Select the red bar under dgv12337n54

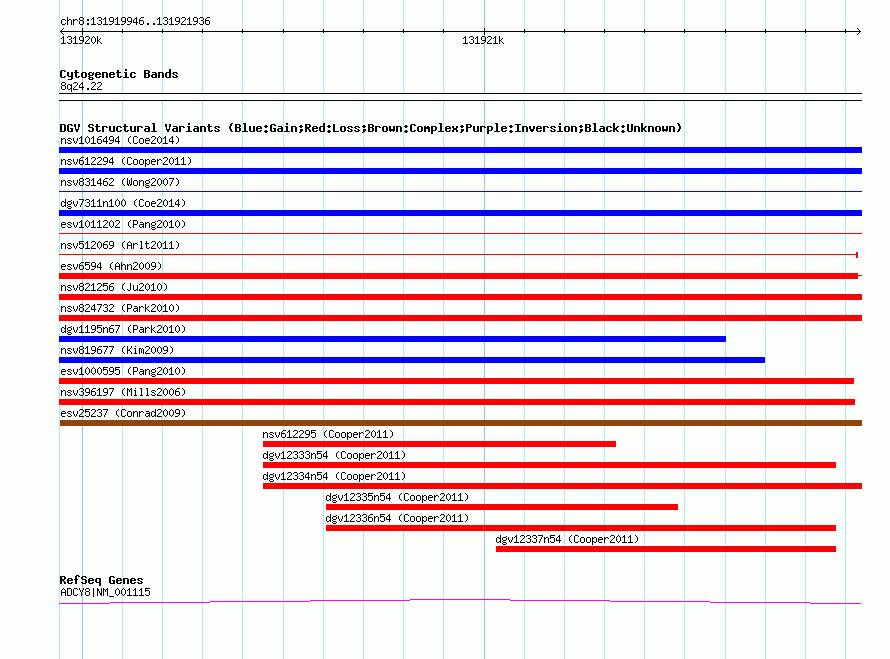click(666, 549)
